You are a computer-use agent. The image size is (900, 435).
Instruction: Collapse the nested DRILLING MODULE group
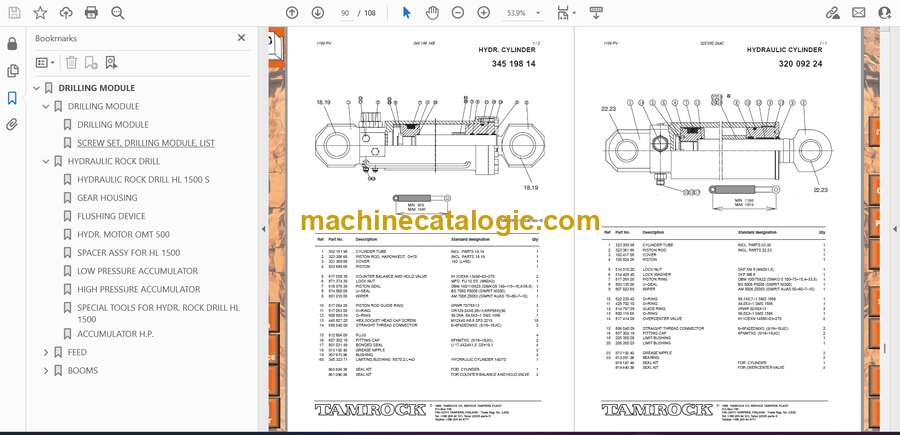point(46,107)
